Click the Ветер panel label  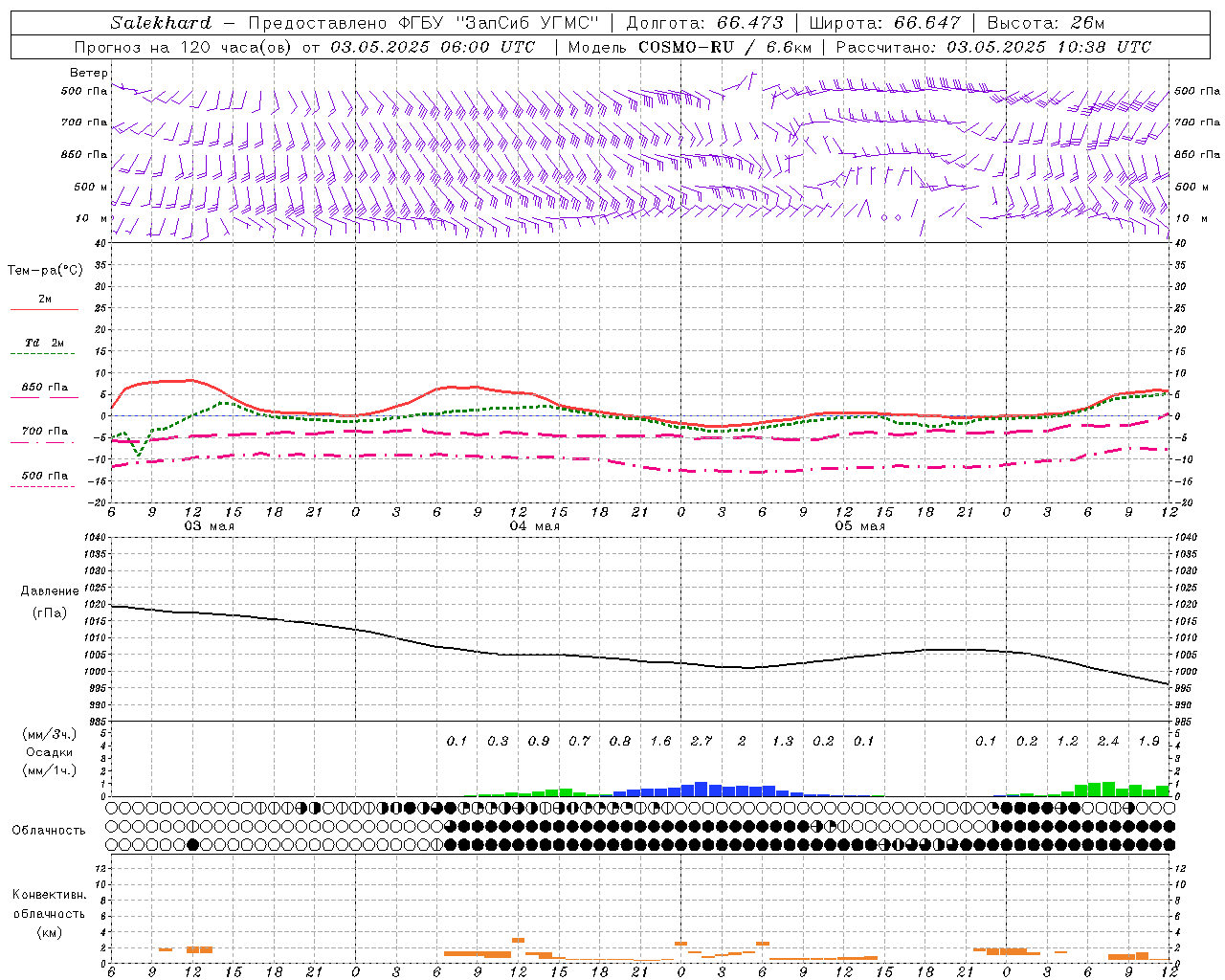(89, 73)
